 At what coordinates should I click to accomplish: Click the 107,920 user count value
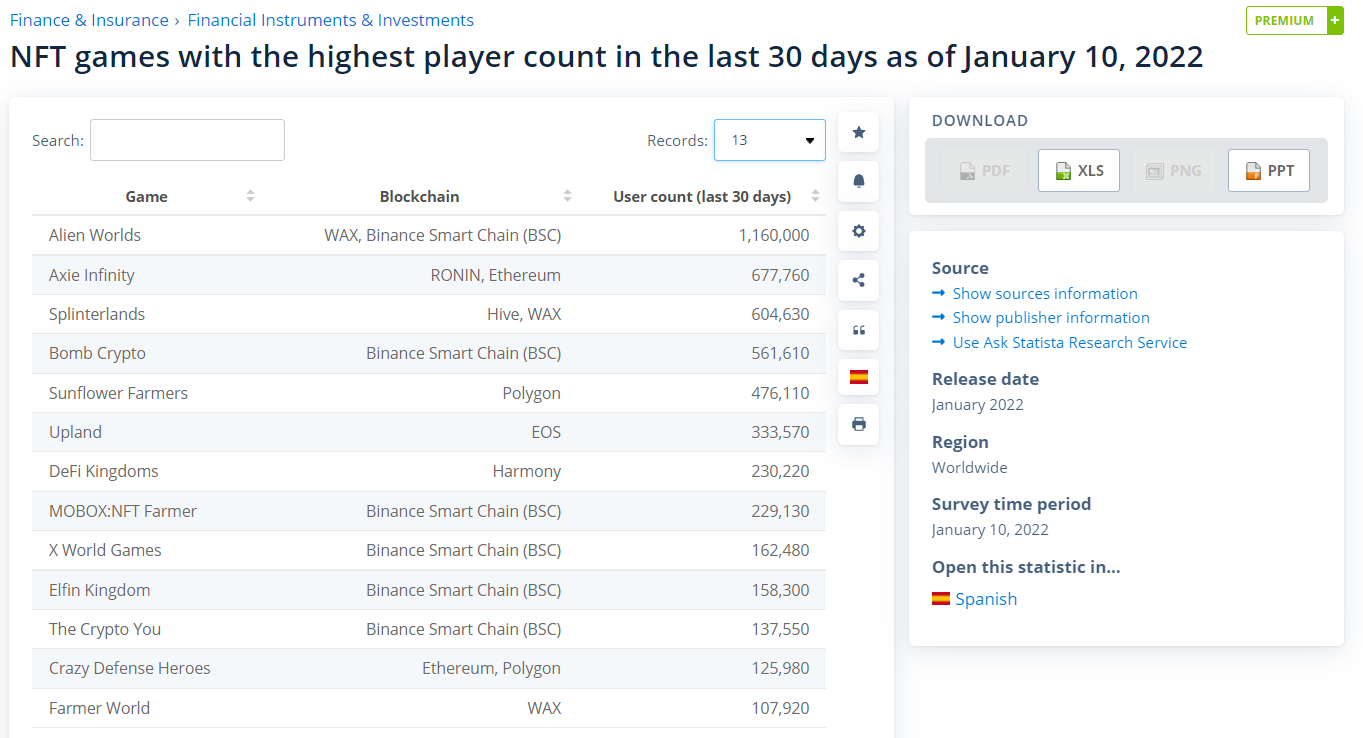(x=780, y=708)
